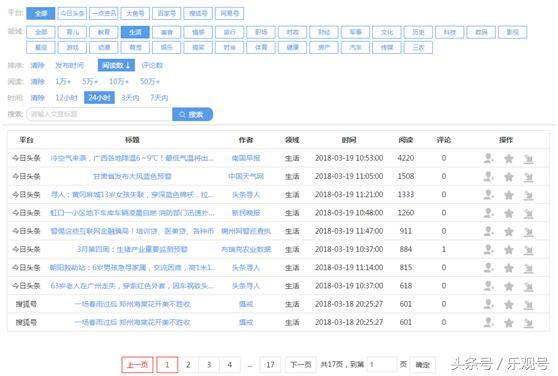Image resolution: width=558 pixels, height=376 pixels.
Task: Star the article with 1508 reads
Action: point(509,177)
